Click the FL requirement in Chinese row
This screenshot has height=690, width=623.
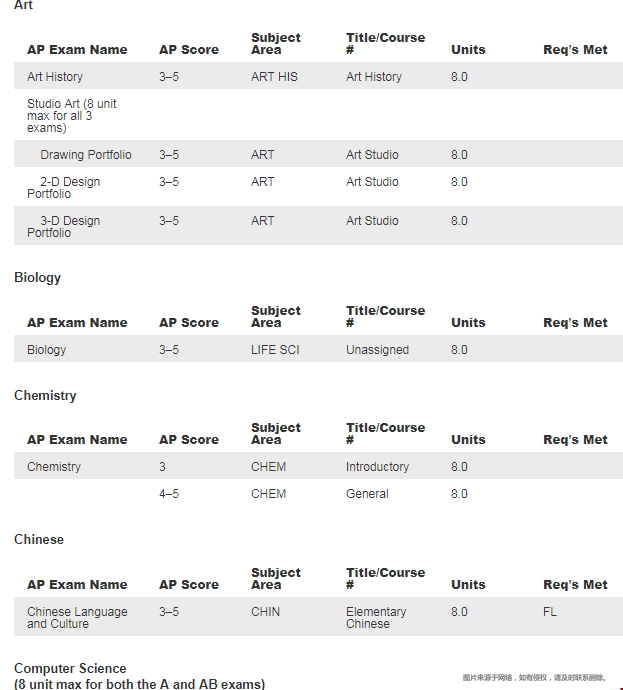[x=550, y=612]
